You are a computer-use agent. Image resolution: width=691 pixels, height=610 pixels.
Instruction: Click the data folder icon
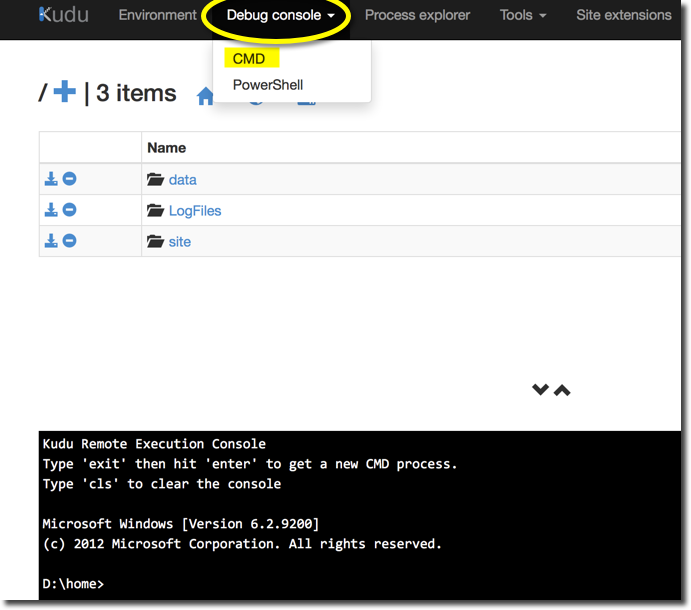155,179
